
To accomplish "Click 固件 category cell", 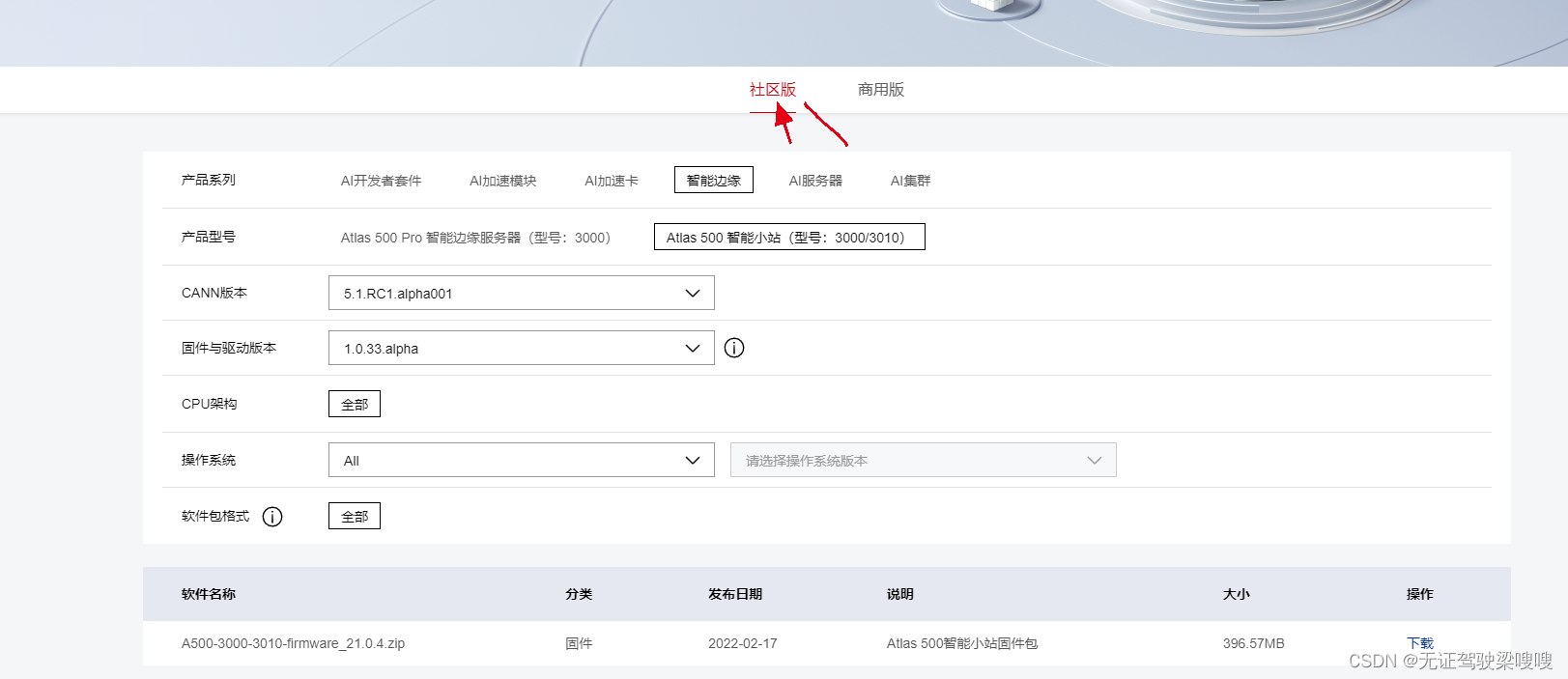I will pyautogui.click(x=579, y=643).
